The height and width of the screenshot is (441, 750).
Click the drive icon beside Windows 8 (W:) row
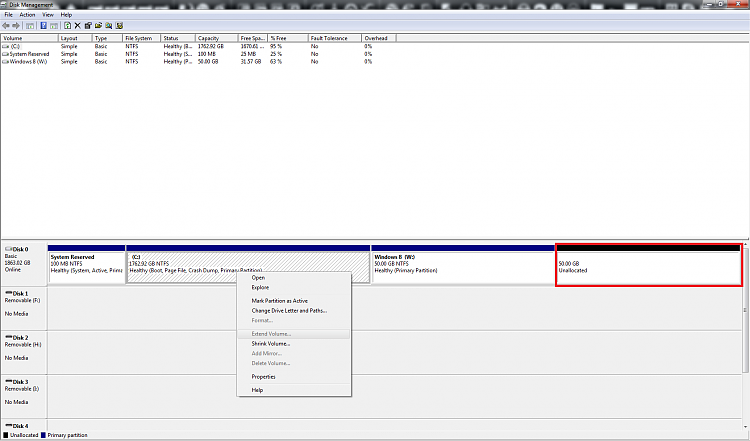[6, 62]
